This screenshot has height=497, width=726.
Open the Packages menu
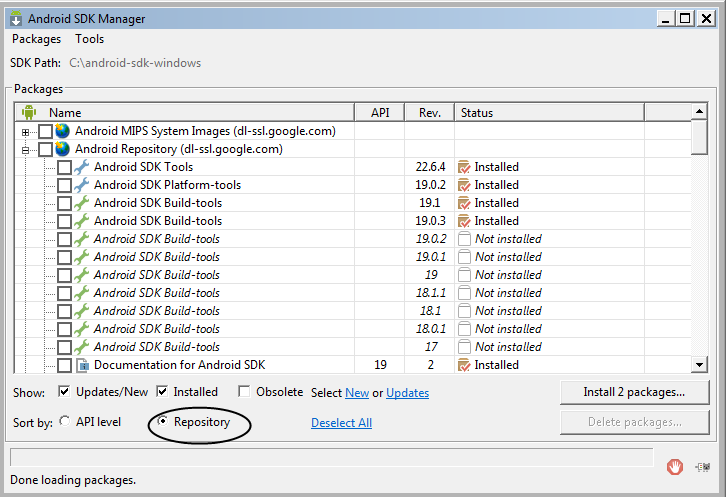click(37, 39)
